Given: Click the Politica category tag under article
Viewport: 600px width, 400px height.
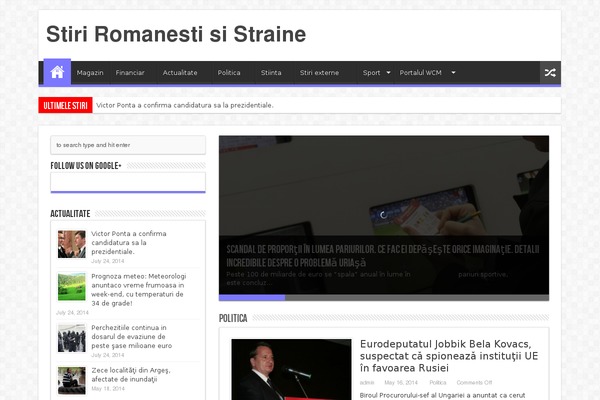Looking at the screenshot, I should click(x=438, y=383).
